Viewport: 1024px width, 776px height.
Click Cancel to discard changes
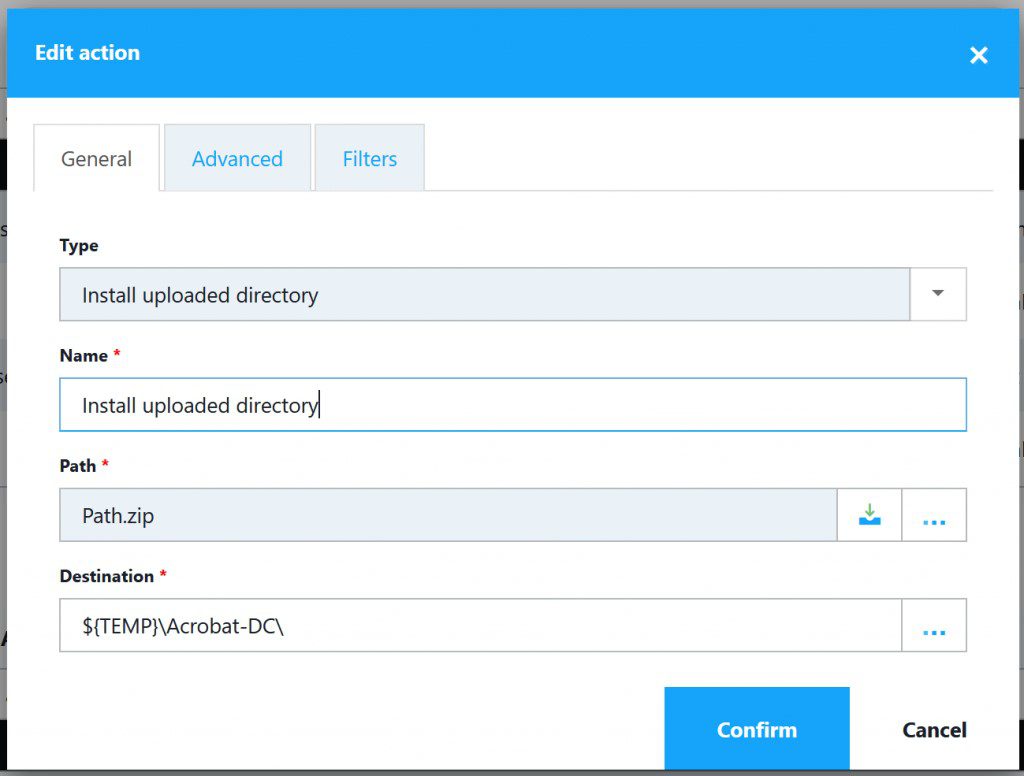coord(933,729)
